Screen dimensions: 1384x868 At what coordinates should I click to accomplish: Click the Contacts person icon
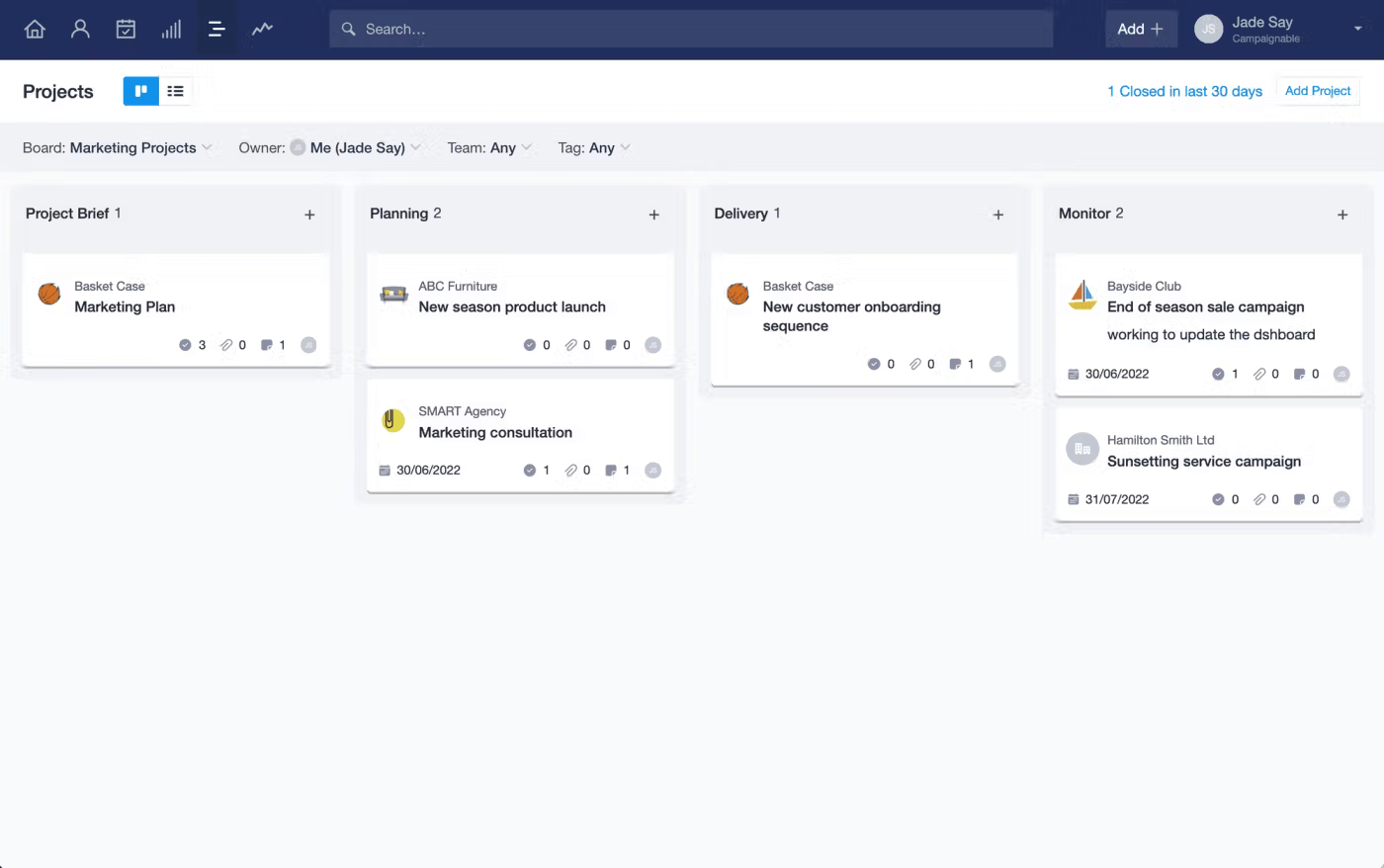point(80,29)
